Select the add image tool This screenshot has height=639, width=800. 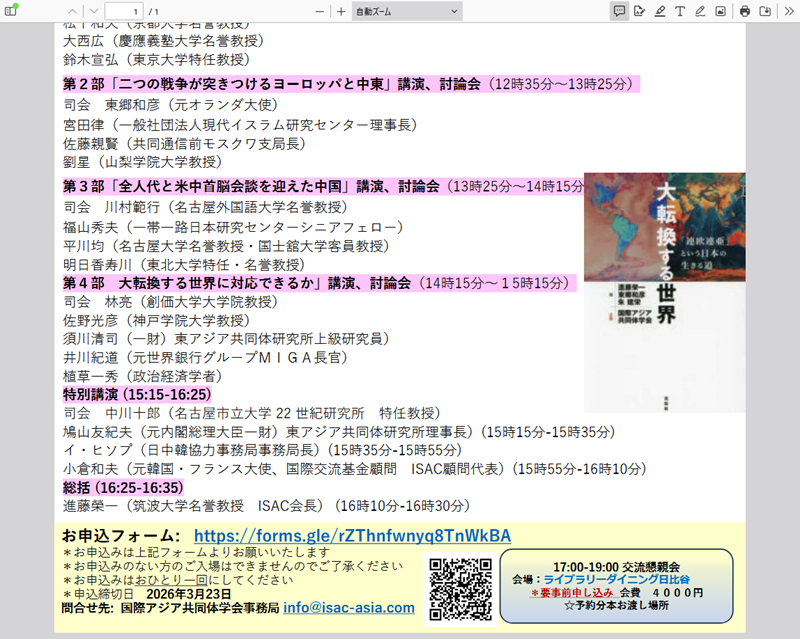720,11
